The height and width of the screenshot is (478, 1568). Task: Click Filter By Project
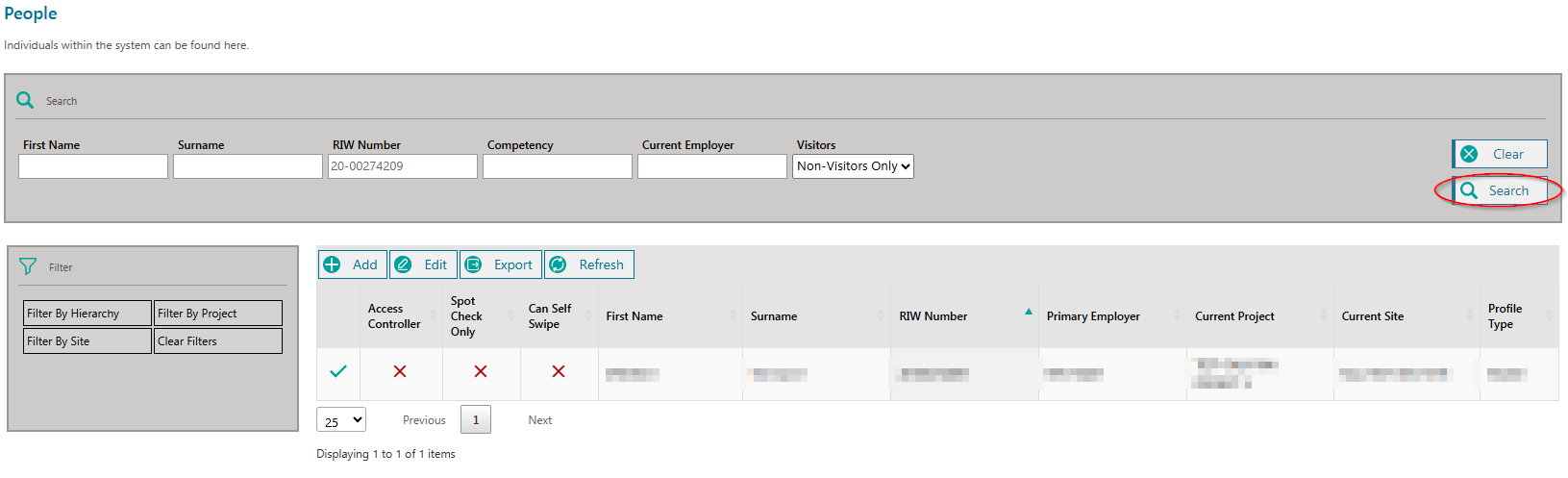click(218, 314)
